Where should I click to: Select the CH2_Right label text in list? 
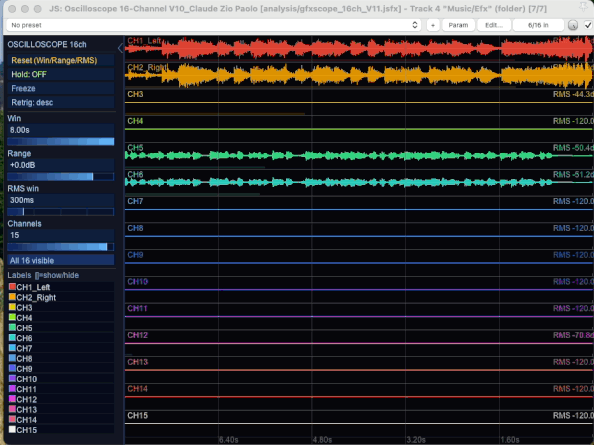(36, 298)
